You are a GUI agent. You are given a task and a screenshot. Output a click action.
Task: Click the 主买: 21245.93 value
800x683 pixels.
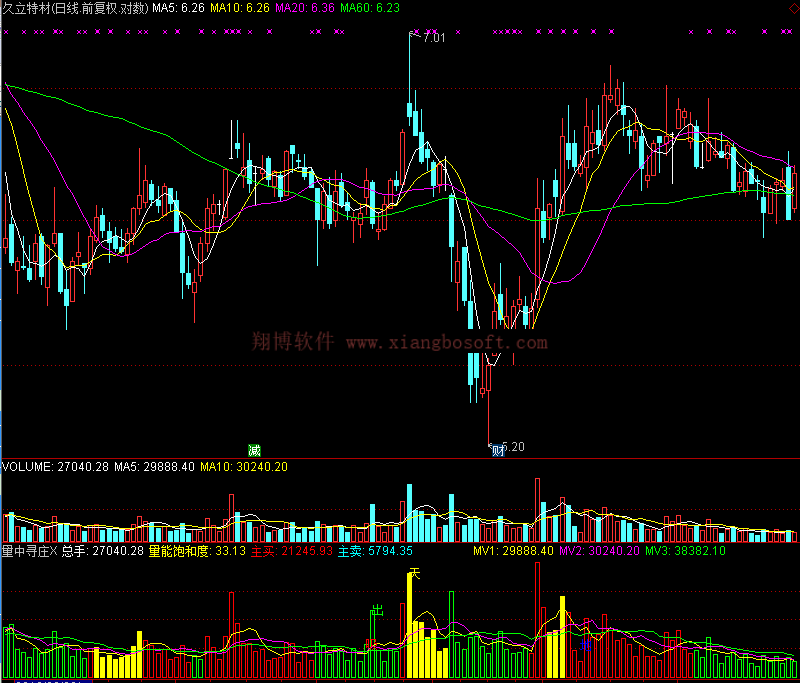[292, 551]
